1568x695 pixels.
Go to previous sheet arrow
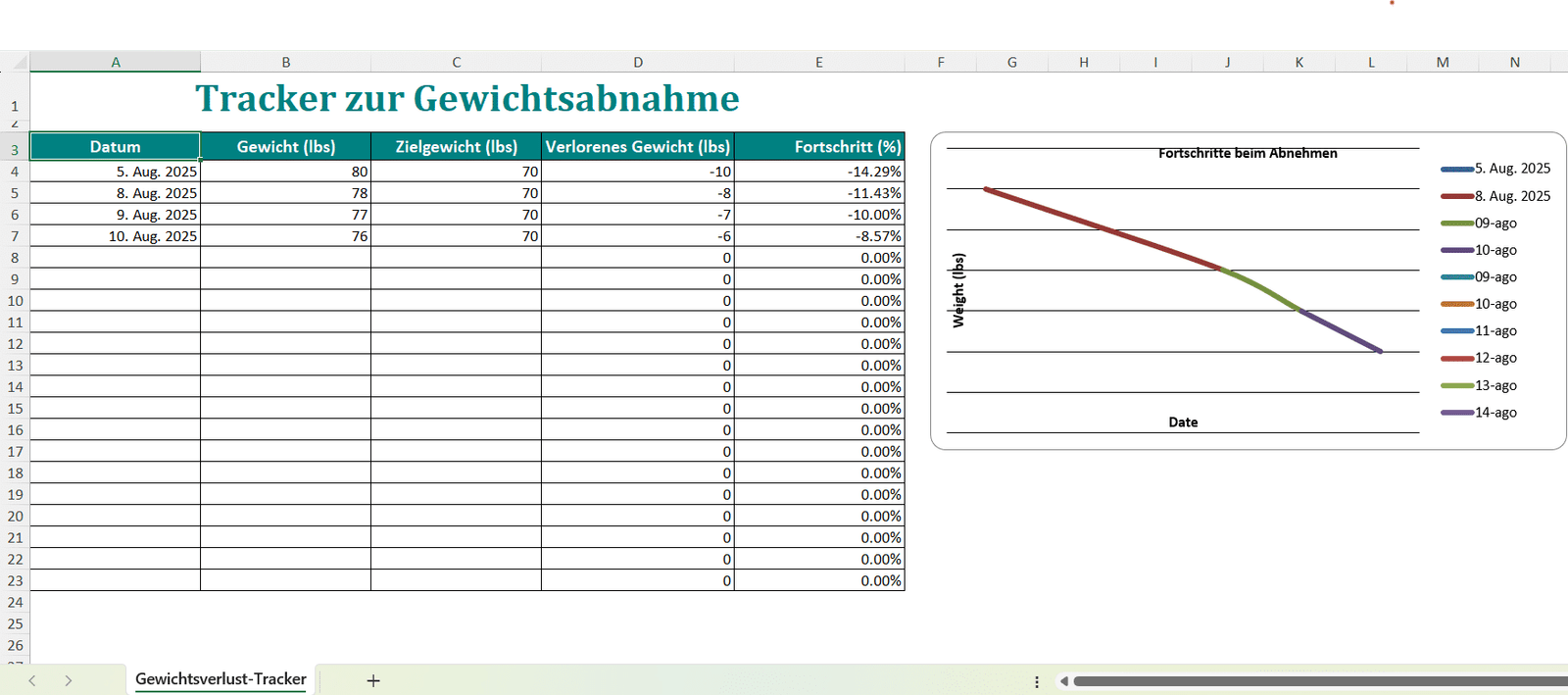32,680
